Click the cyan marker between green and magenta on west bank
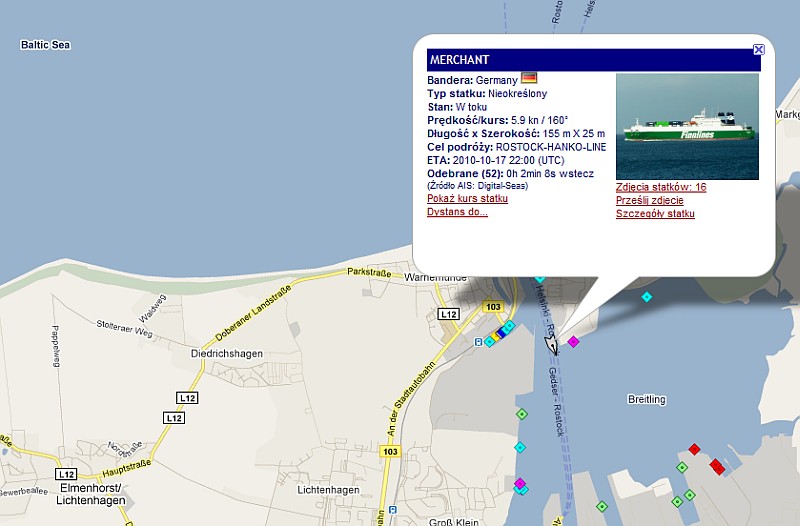800x526 pixels. pyautogui.click(x=519, y=447)
